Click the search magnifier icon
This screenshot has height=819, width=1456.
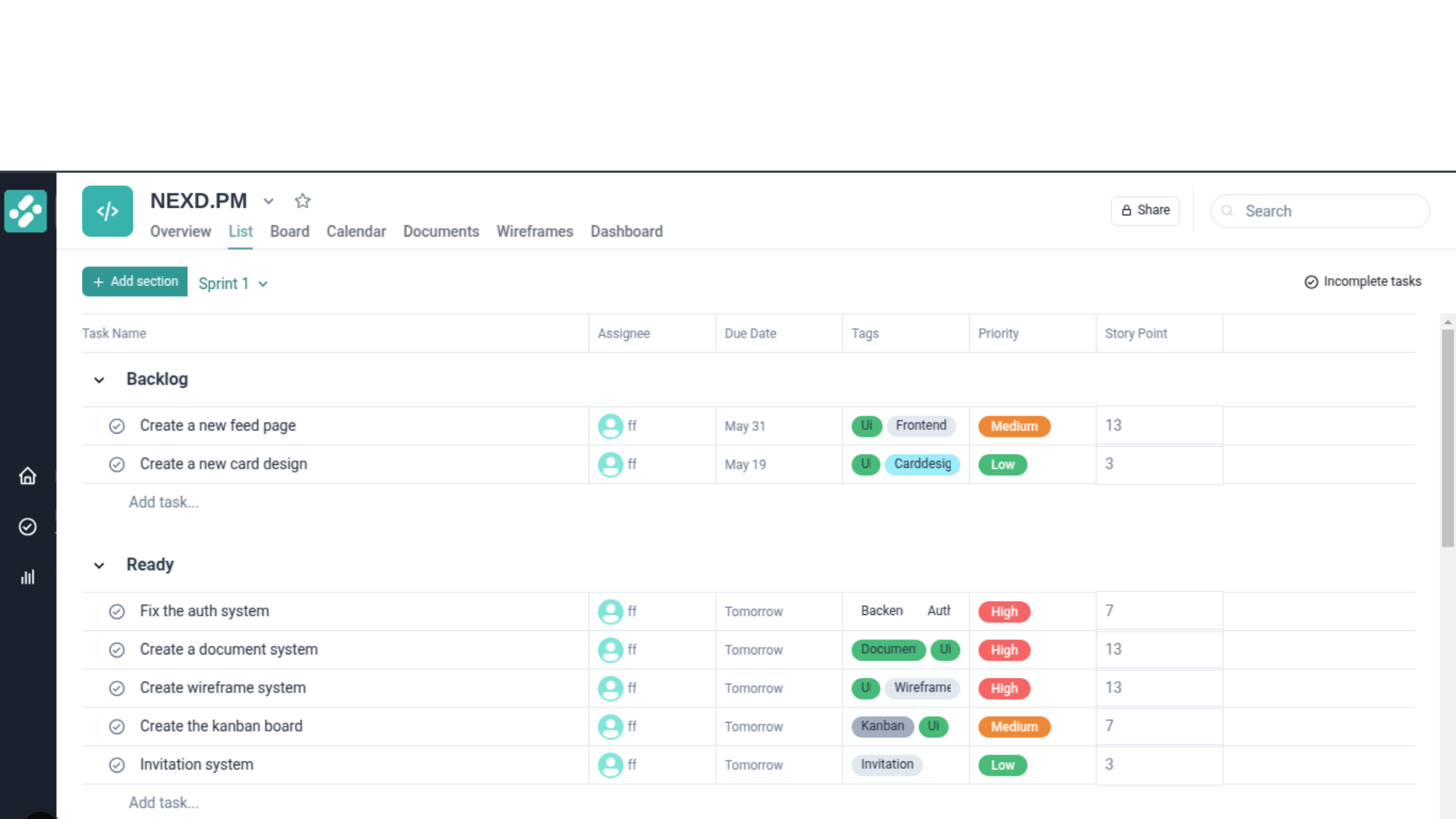pyautogui.click(x=1227, y=211)
